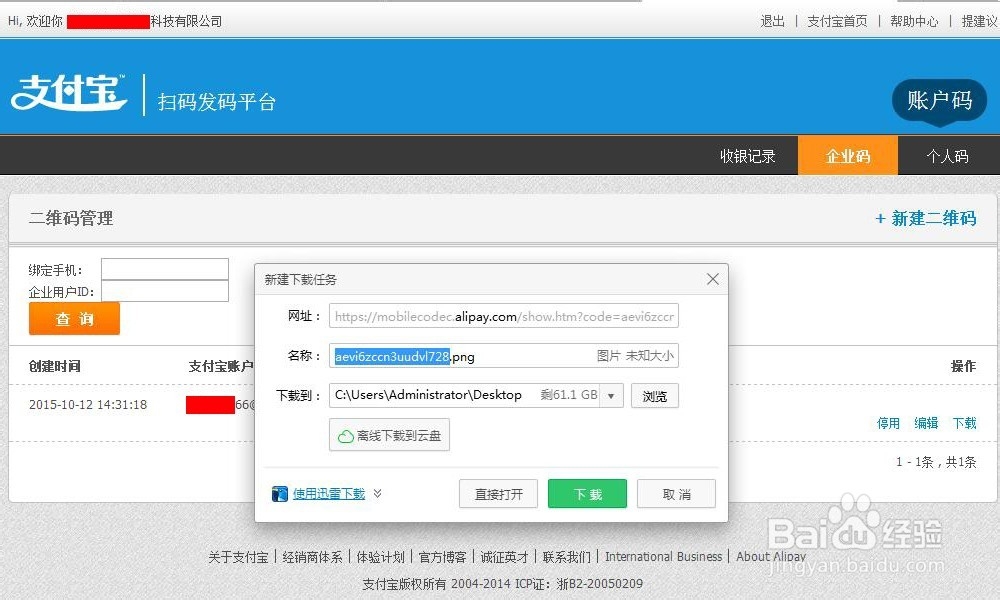Click the 提建议 link
The height and width of the screenshot is (600, 1000).
980,21
